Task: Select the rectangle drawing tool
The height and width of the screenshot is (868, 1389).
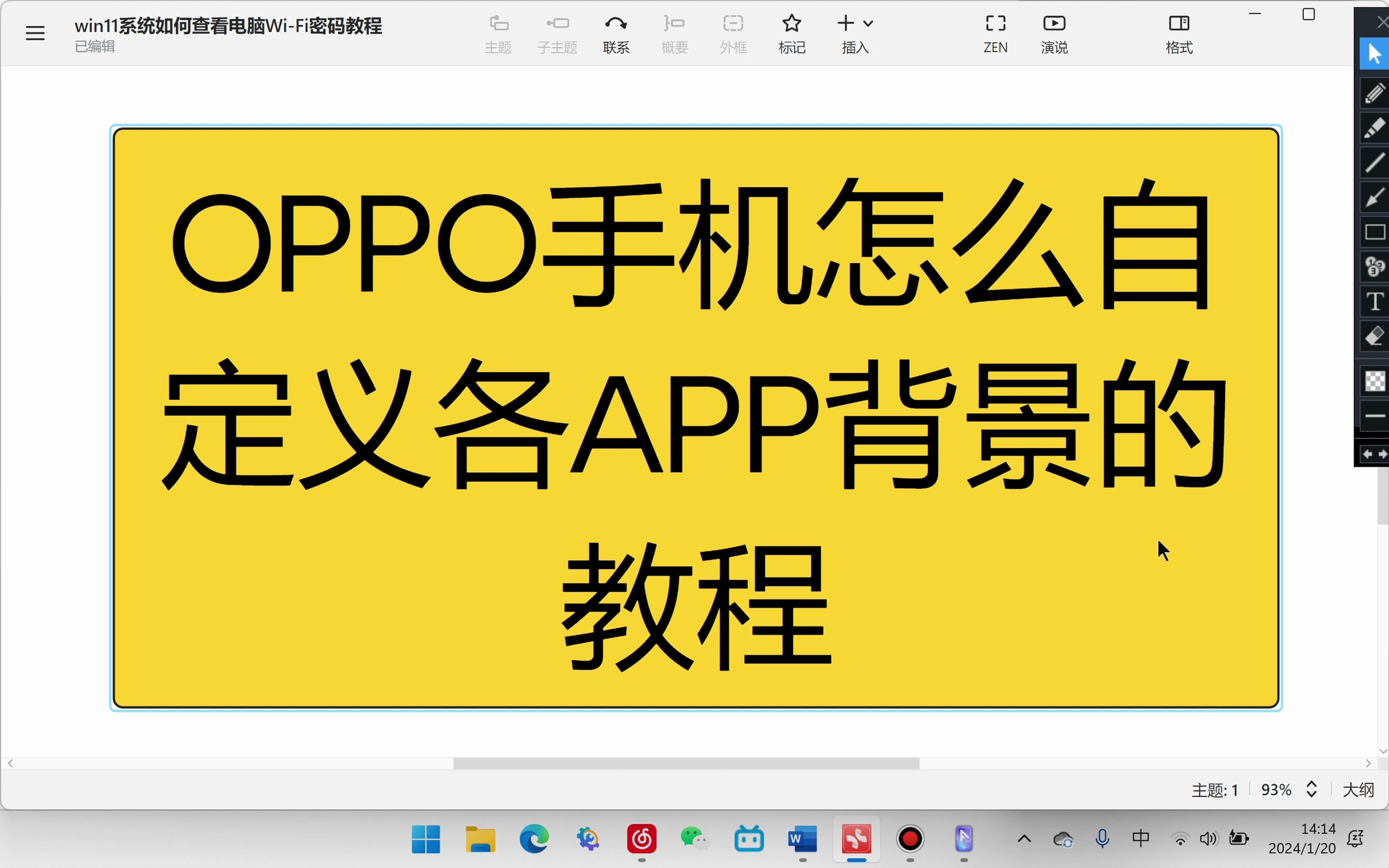Action: pyautogui.click(x=1375, y=232)
